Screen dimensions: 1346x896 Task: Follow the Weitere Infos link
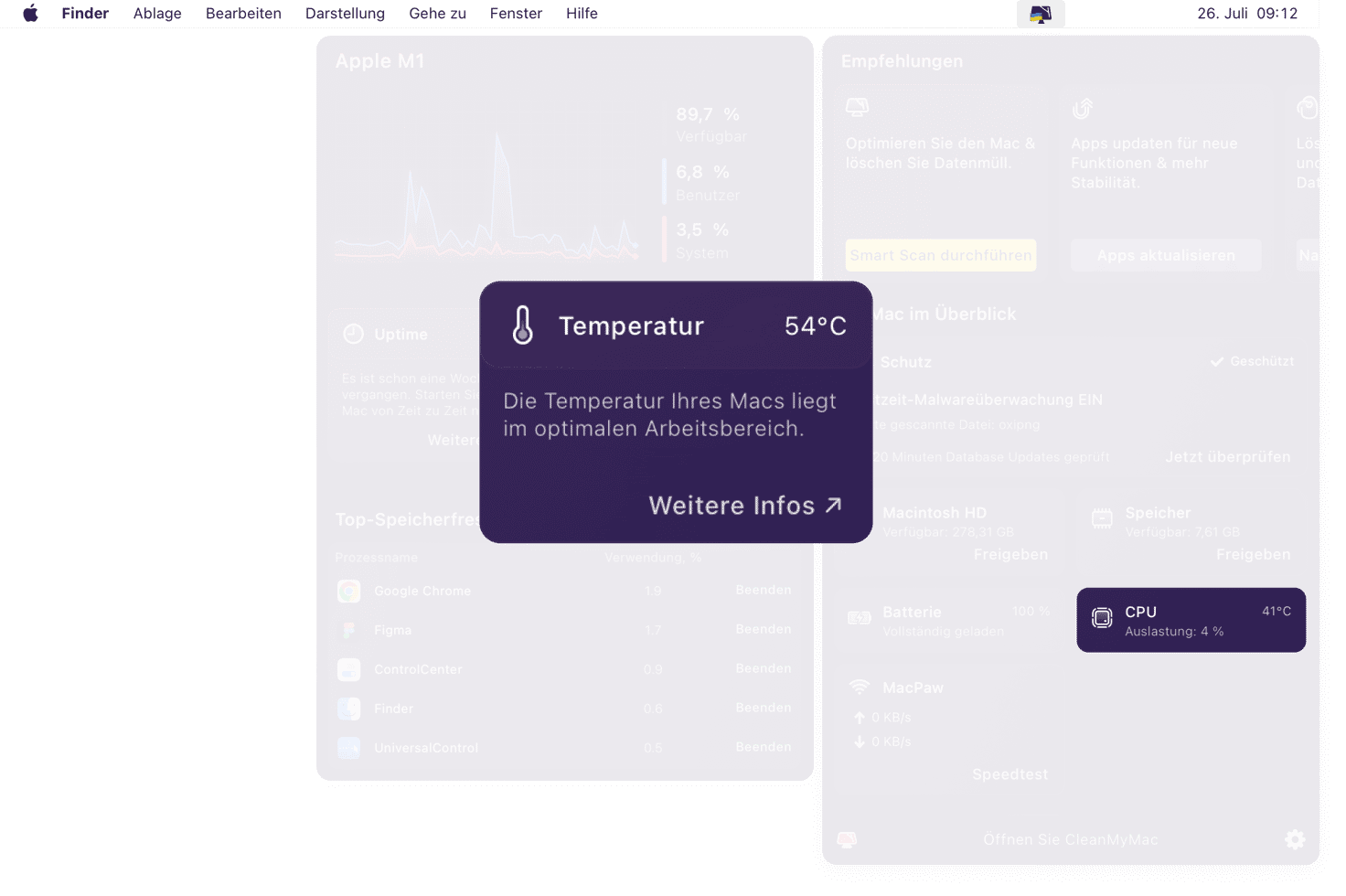point(745,506)
